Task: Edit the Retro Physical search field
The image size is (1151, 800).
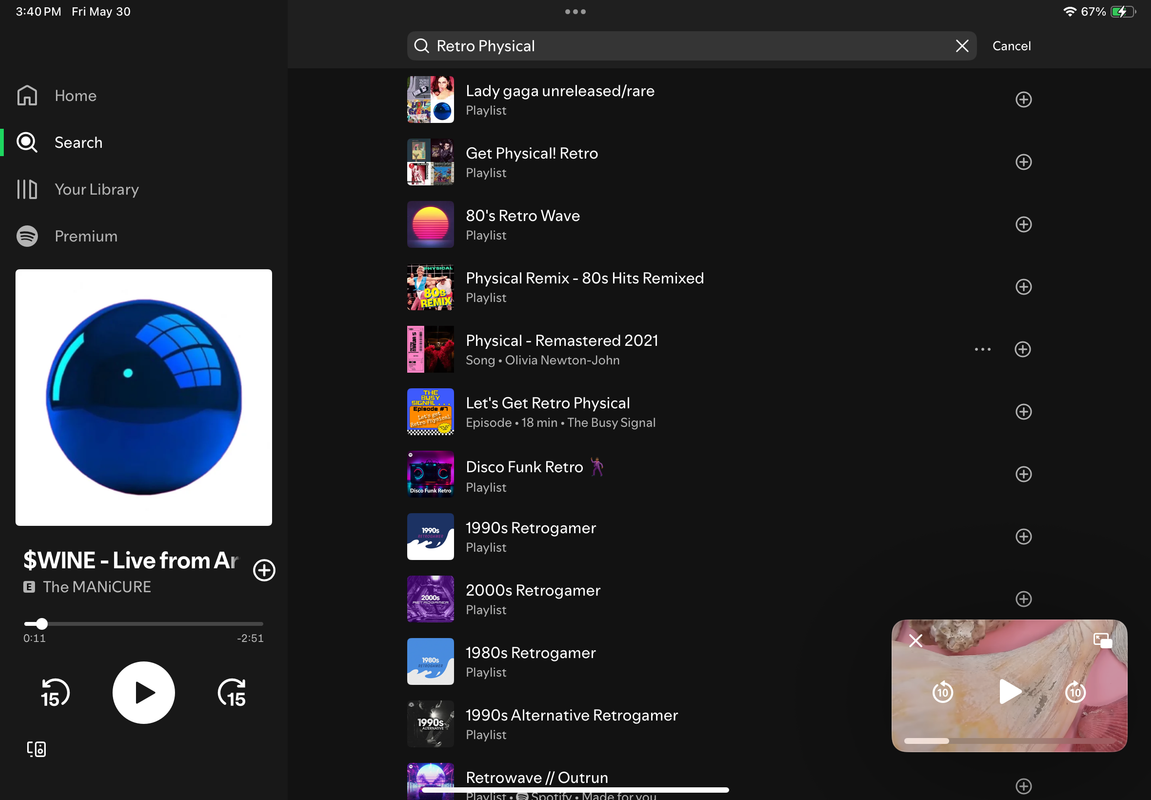Action: (x=691, y=46)
